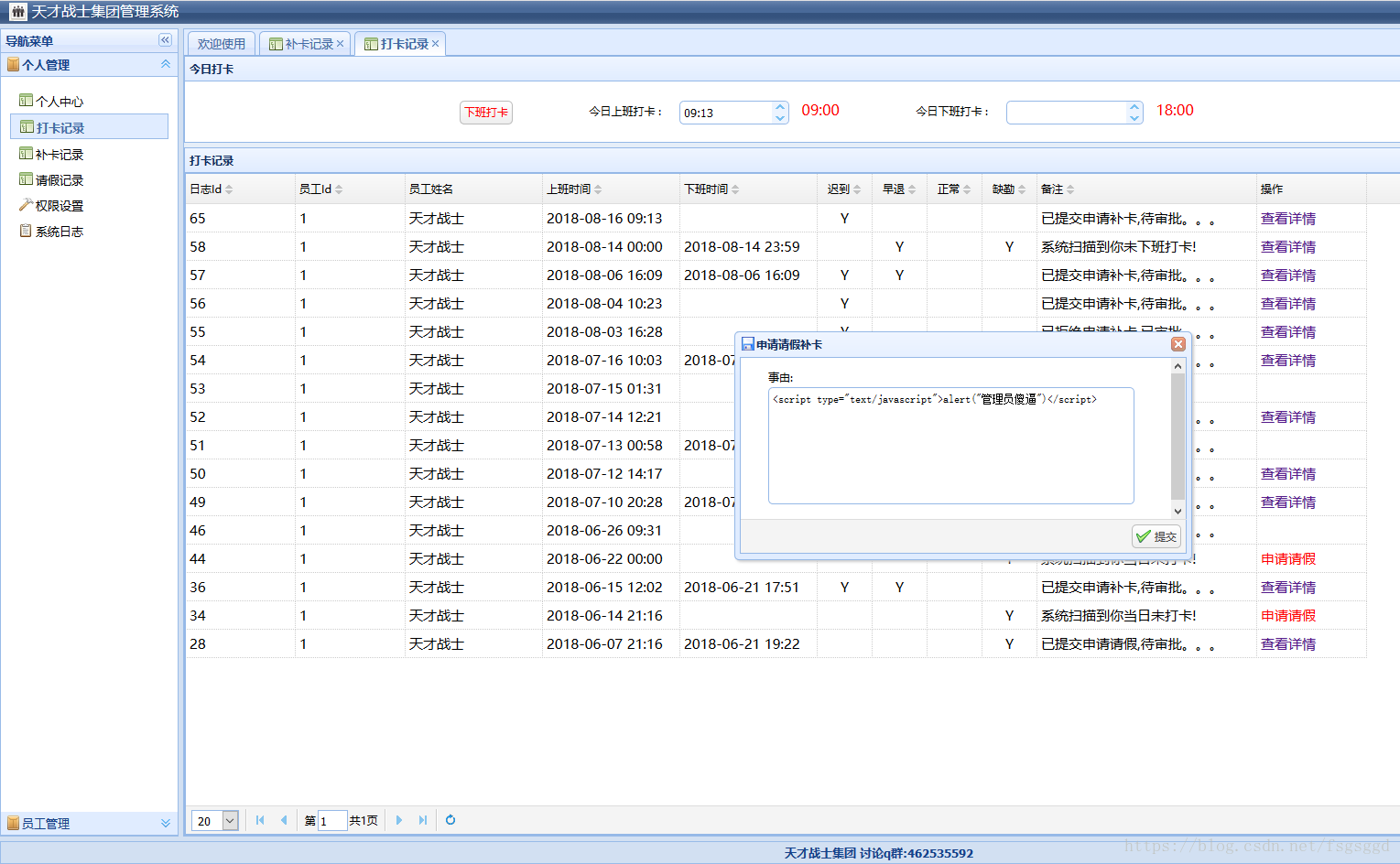Switch to the 欢迎使用 tab
Image resolution: width=1400 pixels, height=864 pixels.
coord(222,44)
